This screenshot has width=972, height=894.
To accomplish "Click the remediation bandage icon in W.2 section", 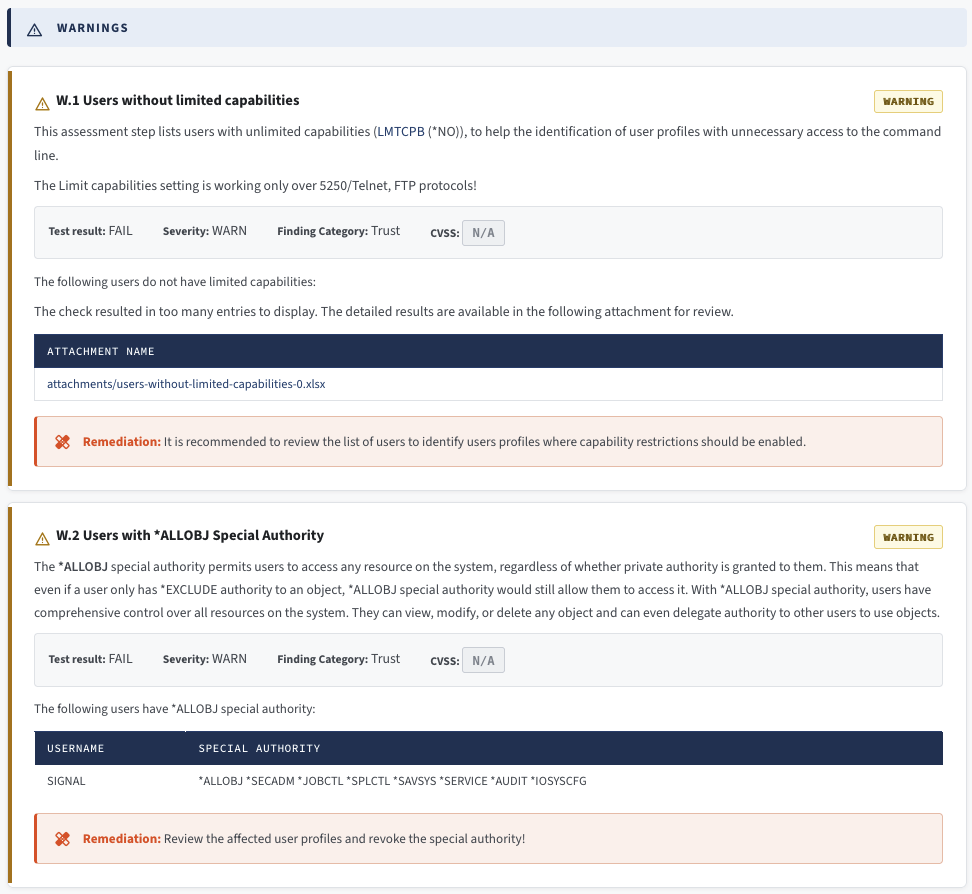I will 62,839.
